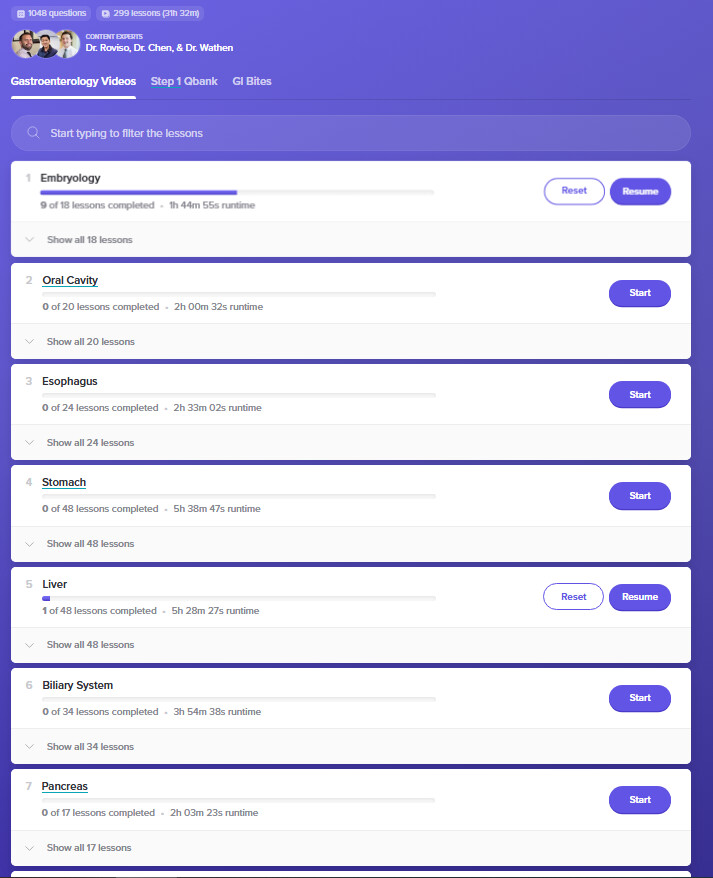Start the Oral Cavity section

click(x=640, y=293)
